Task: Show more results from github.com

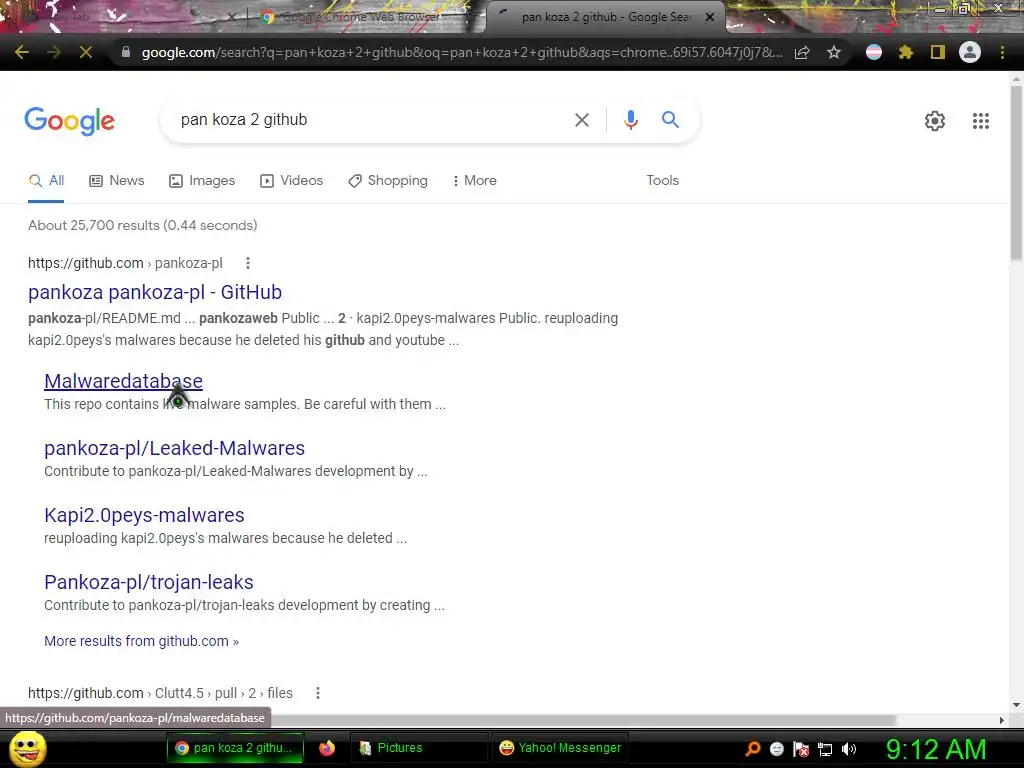Action: click(141, 641)
